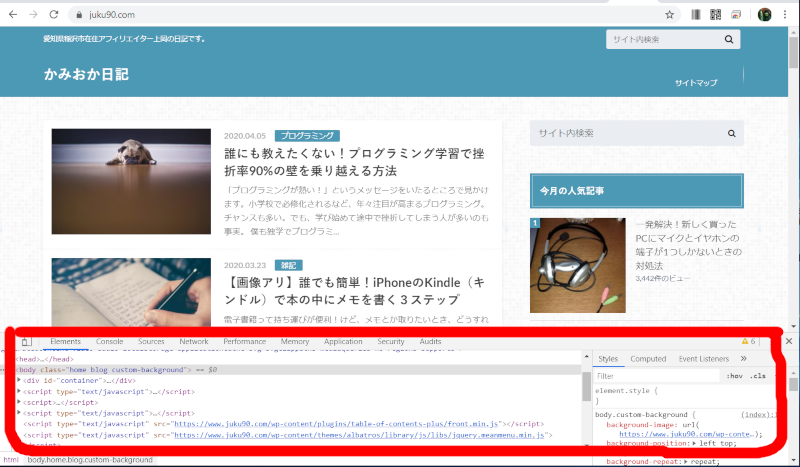
Task: Open the iPhoneのKindle memo article title
Action: [355, 291]
